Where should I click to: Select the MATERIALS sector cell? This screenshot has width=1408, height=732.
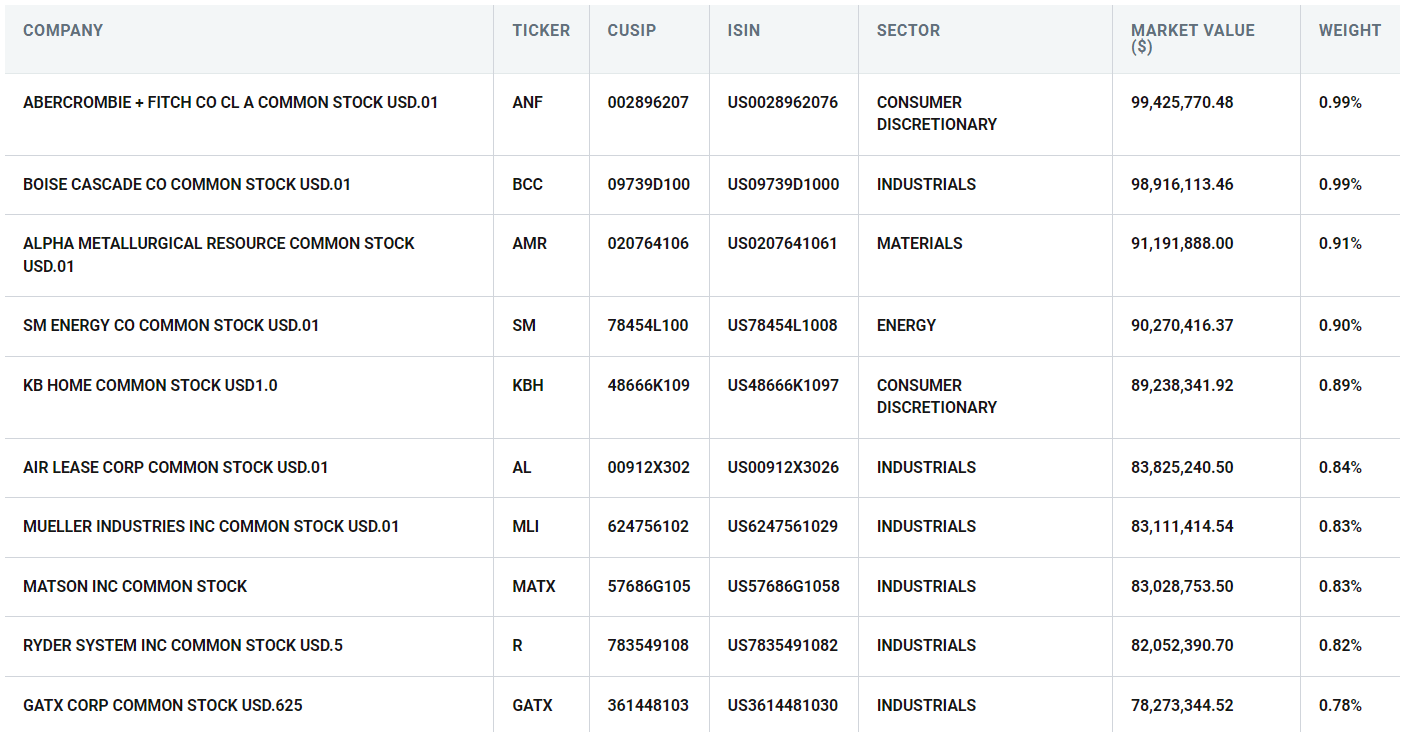919,244
